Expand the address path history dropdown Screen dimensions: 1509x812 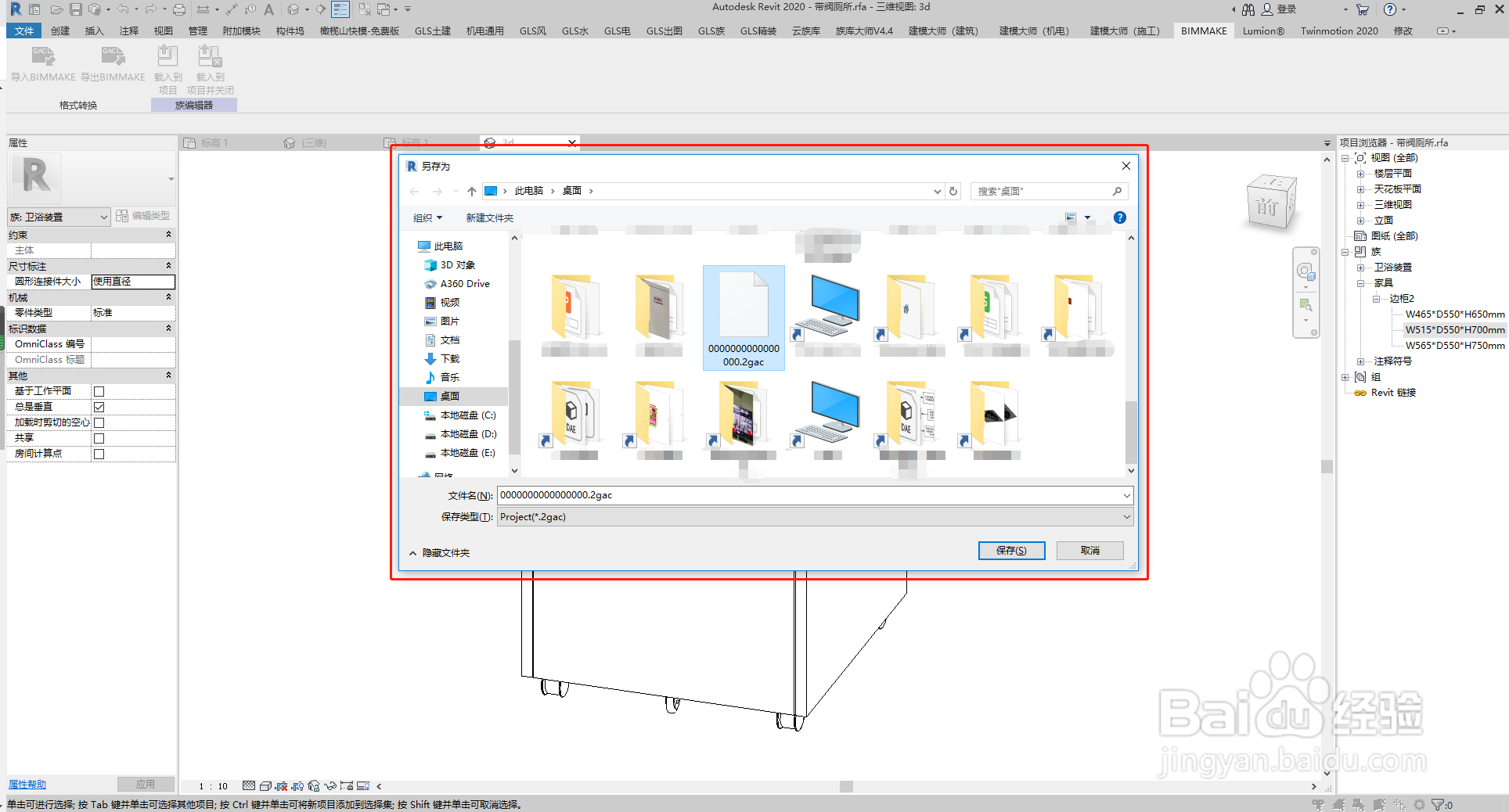937,191
